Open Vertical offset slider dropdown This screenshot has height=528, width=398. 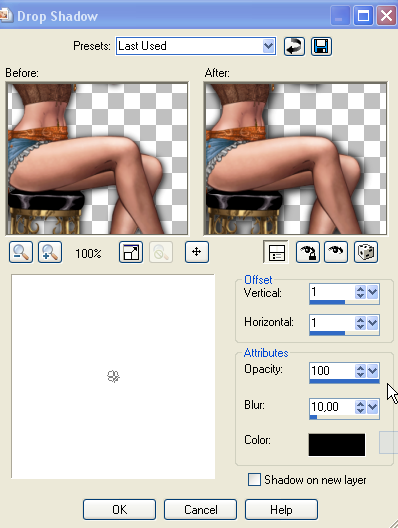[372, 292]
